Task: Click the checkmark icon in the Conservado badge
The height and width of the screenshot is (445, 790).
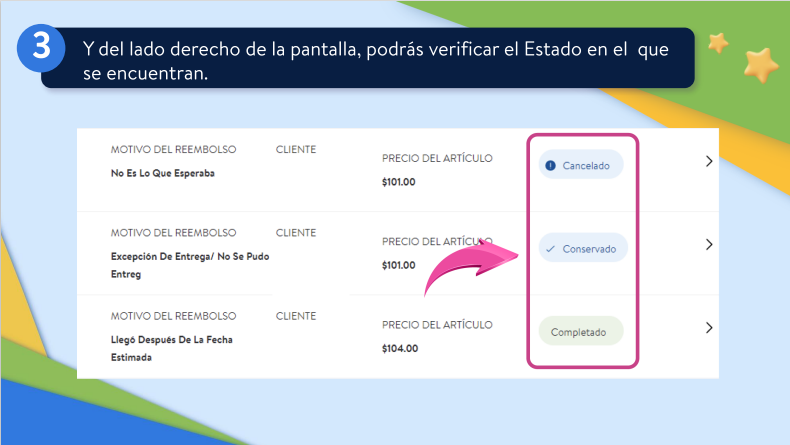Action: coord(550,249)
